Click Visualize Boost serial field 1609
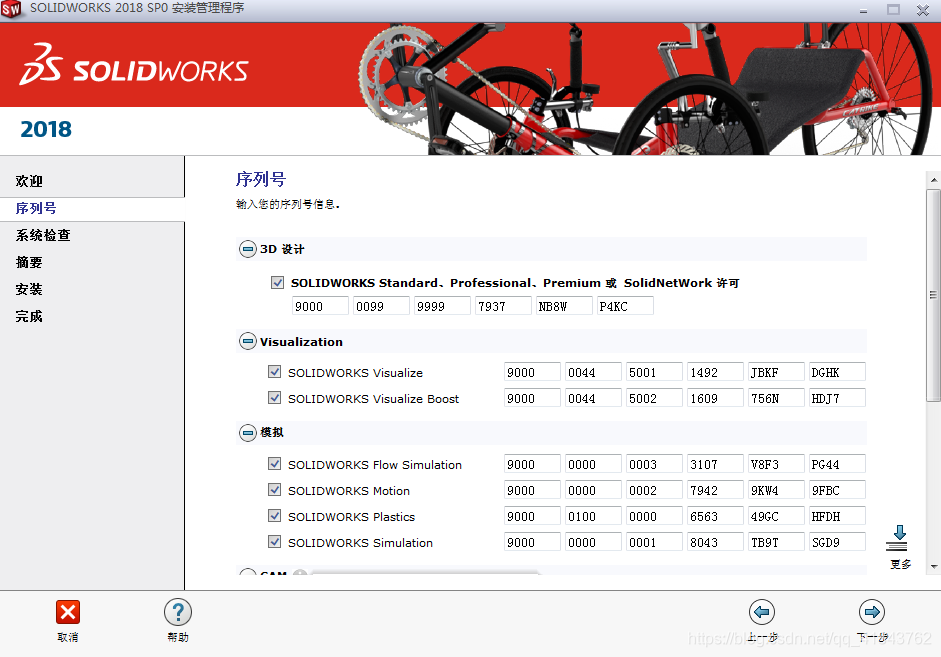The height and width of the screenshot is (657, 941). [x=715, y=398]
